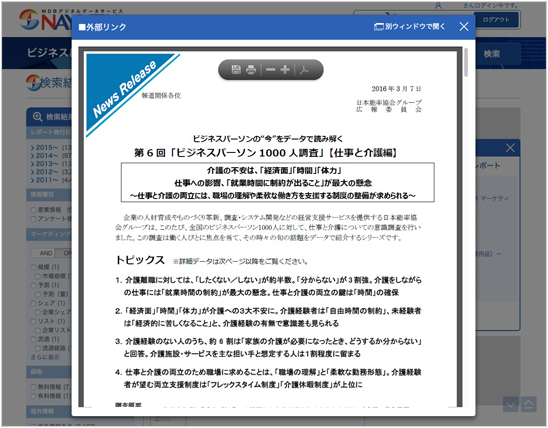Viewport: 548px width, 428px height.
Task: Click the dialog's vertical scrollbar thumb
Action: tap(466, 62)
